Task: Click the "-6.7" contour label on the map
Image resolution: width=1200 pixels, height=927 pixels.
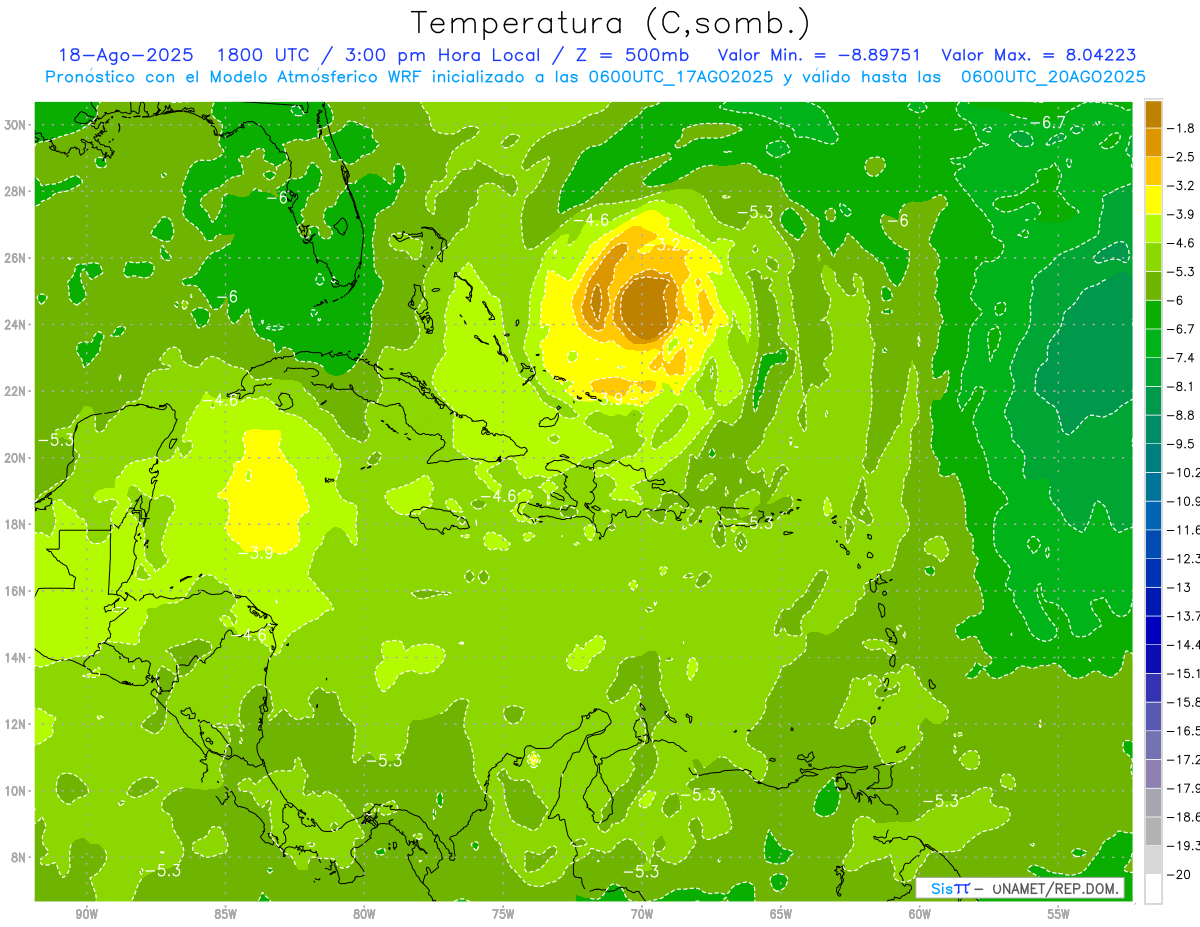Action: coord(1047,122)
